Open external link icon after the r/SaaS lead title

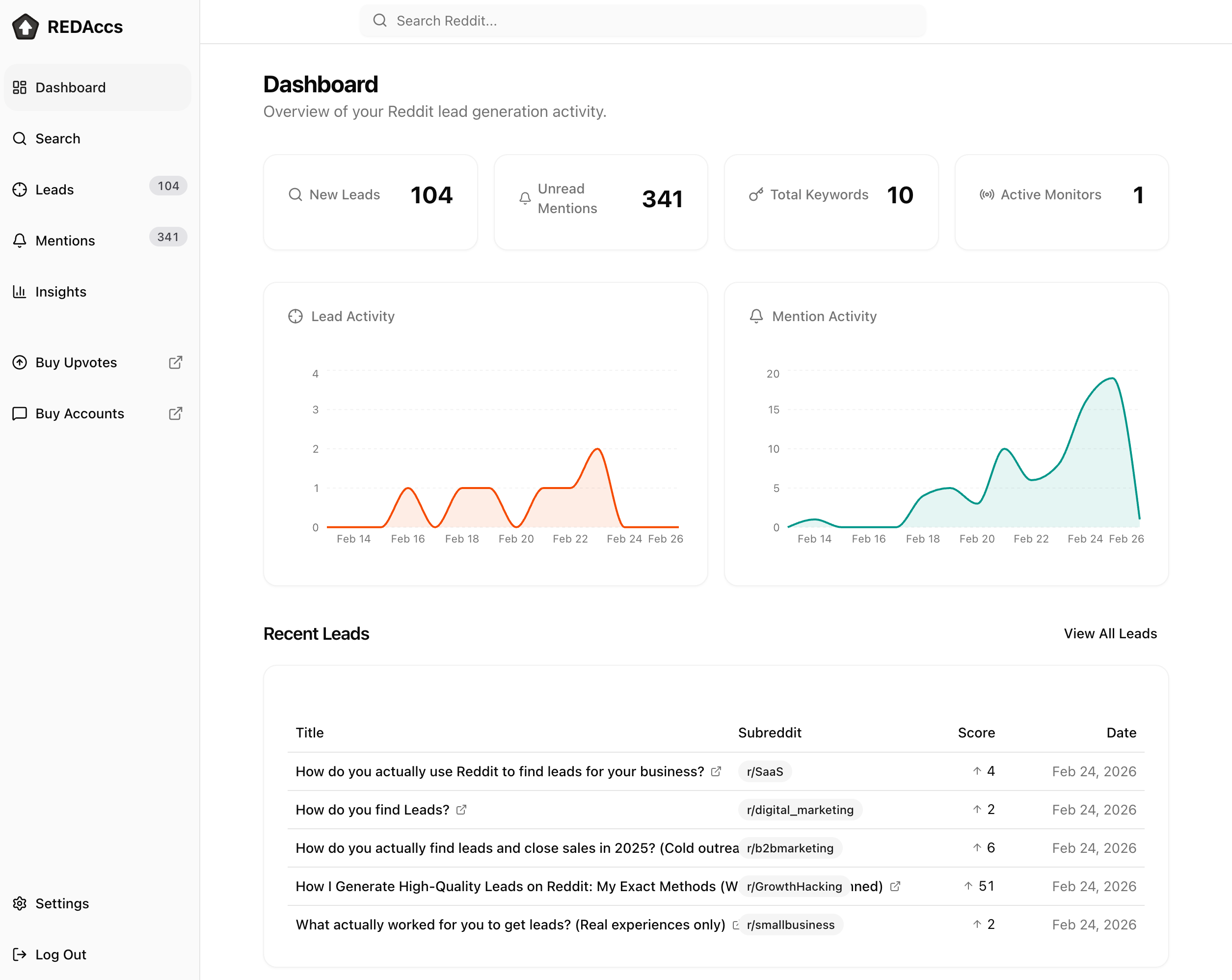[716, 771]
